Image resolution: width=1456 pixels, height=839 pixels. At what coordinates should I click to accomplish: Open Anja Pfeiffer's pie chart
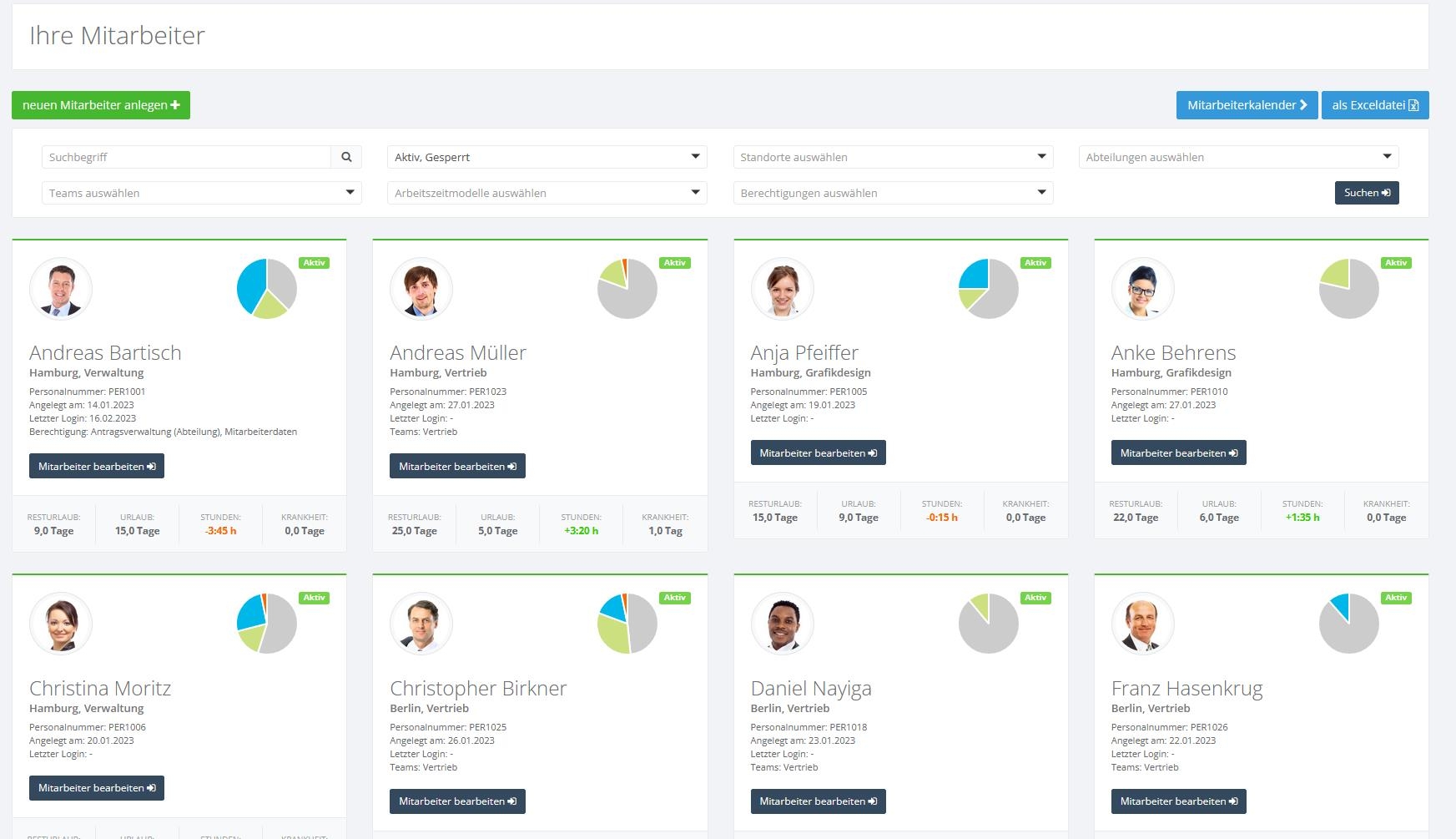coord(989,289)
